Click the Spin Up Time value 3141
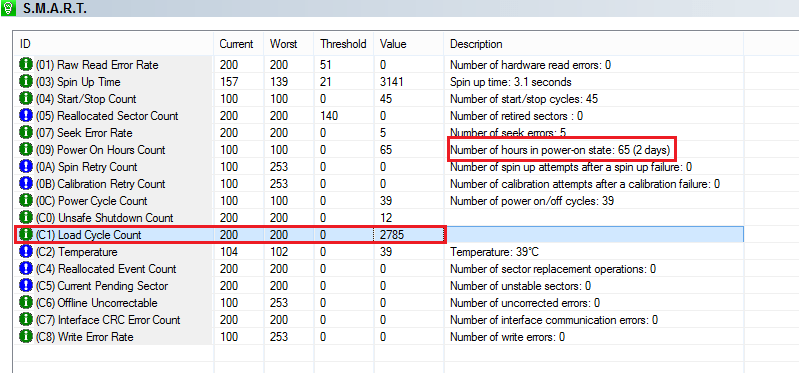This screenshot has height=373, width=799. [x=392, y=82]
